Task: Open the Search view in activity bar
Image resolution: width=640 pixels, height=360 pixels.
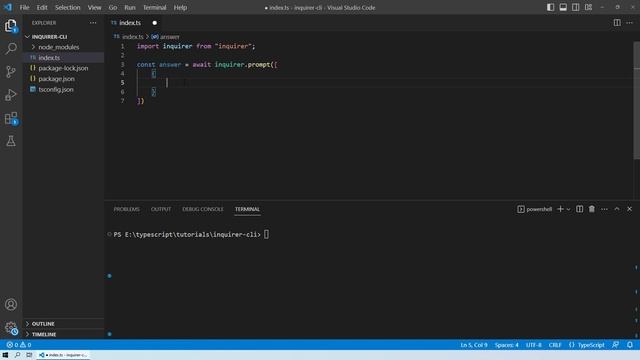Action: point(11,49)
